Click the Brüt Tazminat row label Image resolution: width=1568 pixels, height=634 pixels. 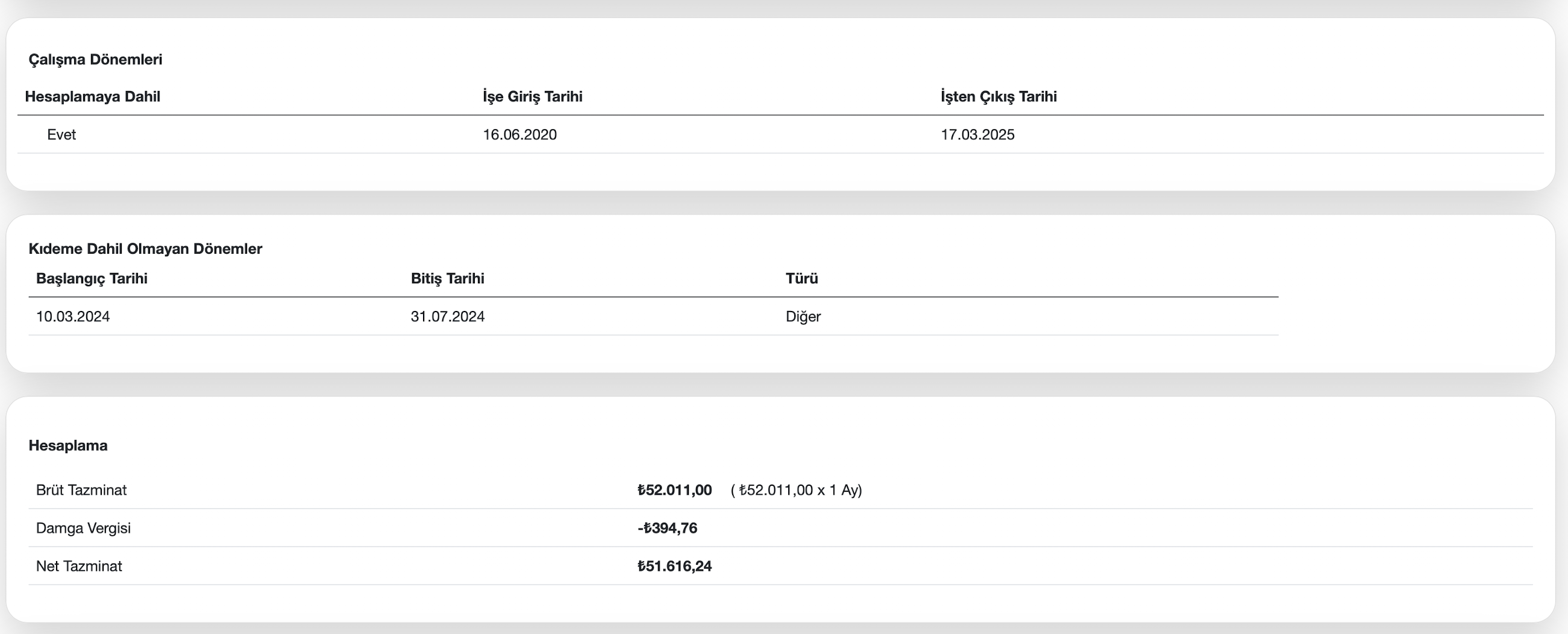(x=81, y=491)
